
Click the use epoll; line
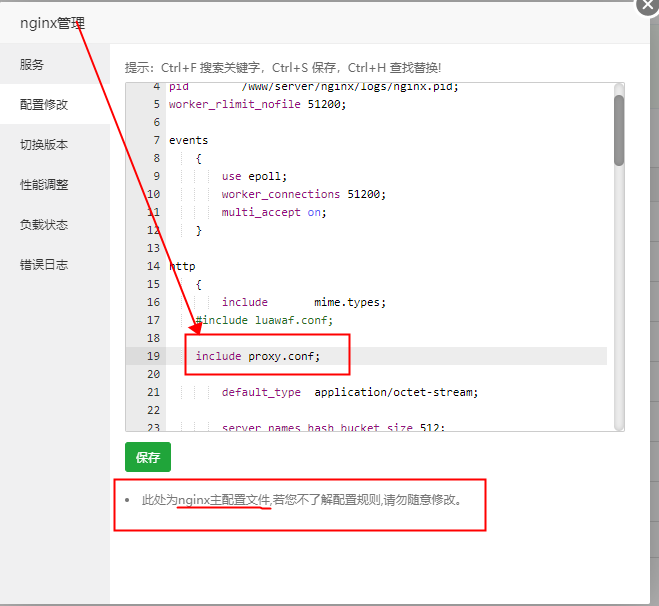254,176
